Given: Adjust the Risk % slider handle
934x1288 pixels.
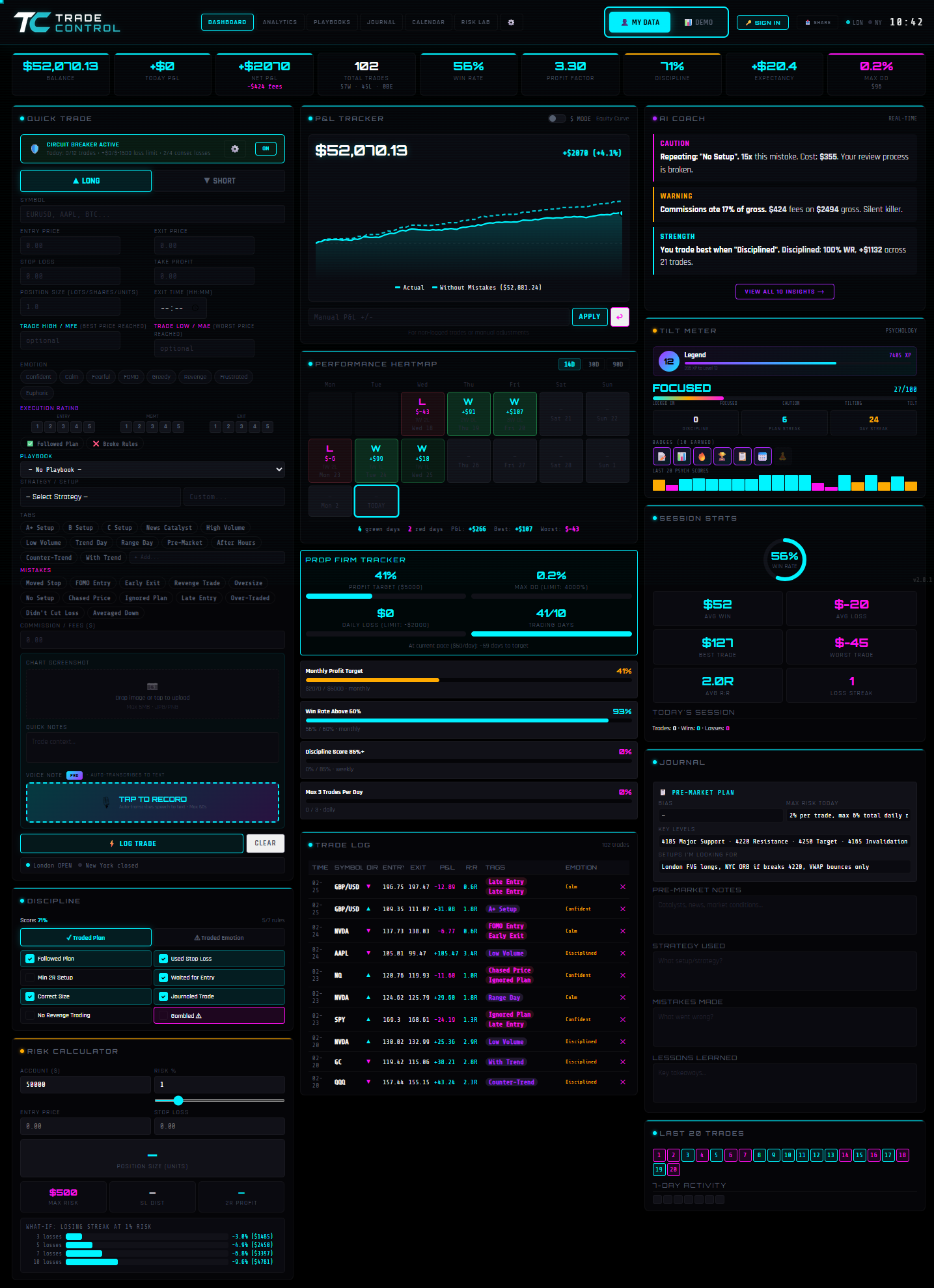Looking at the screenshot, I should [178, 1101].
